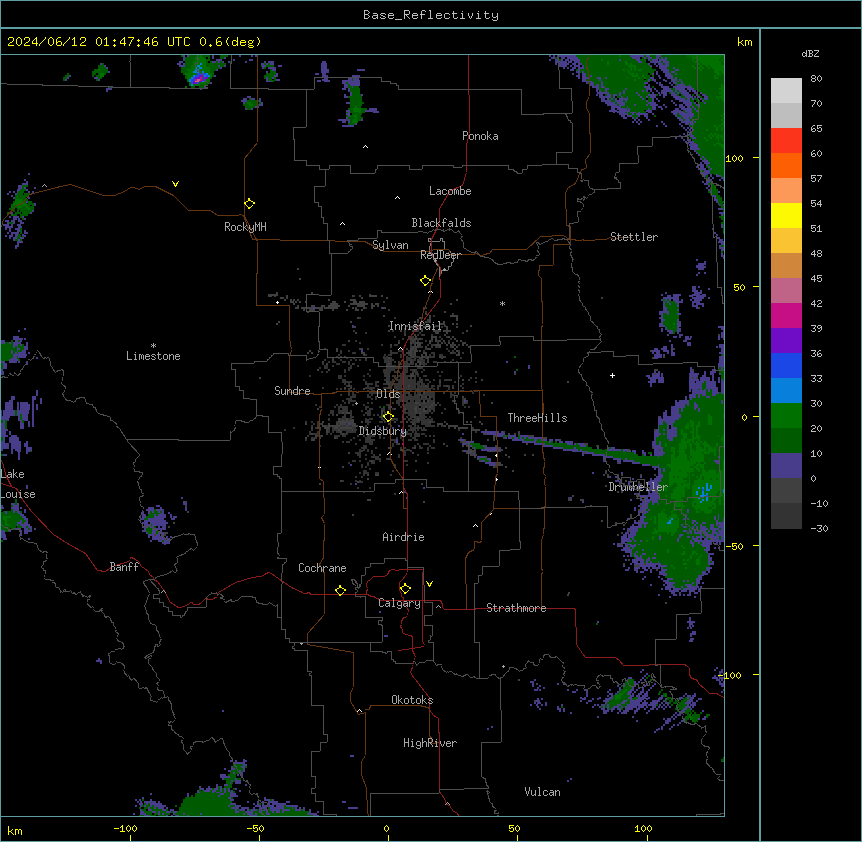
Task: Select the dark orange swatch beside the 60 label
Action: tap(786, 165)
